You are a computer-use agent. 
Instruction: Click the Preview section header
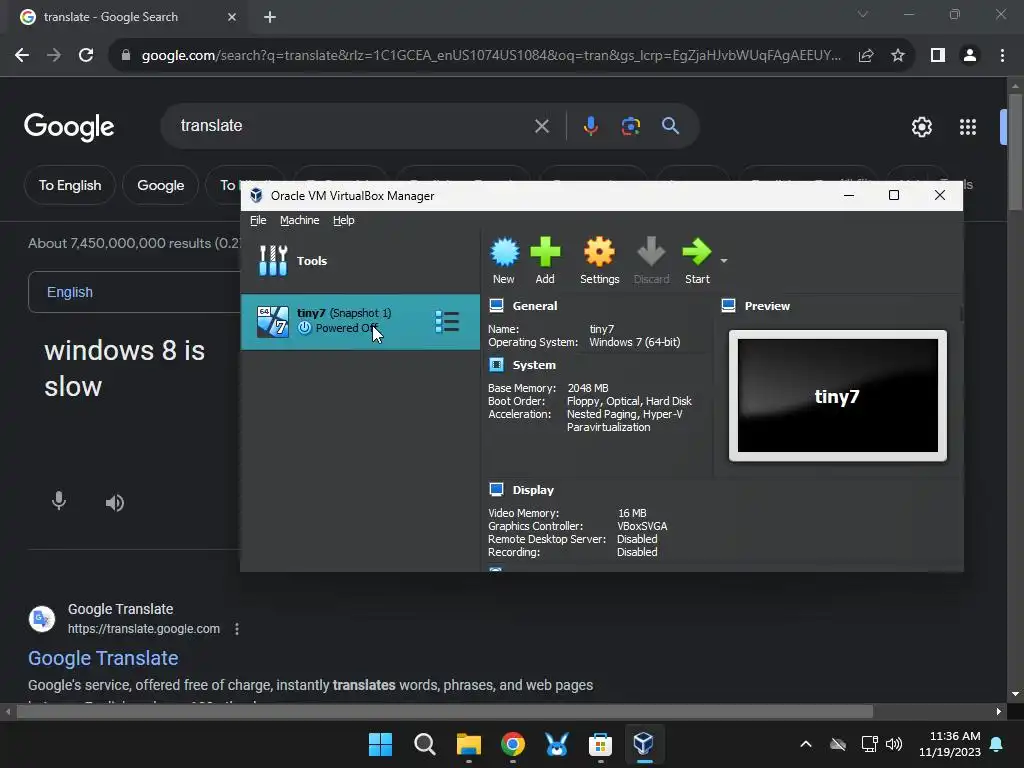767,306
